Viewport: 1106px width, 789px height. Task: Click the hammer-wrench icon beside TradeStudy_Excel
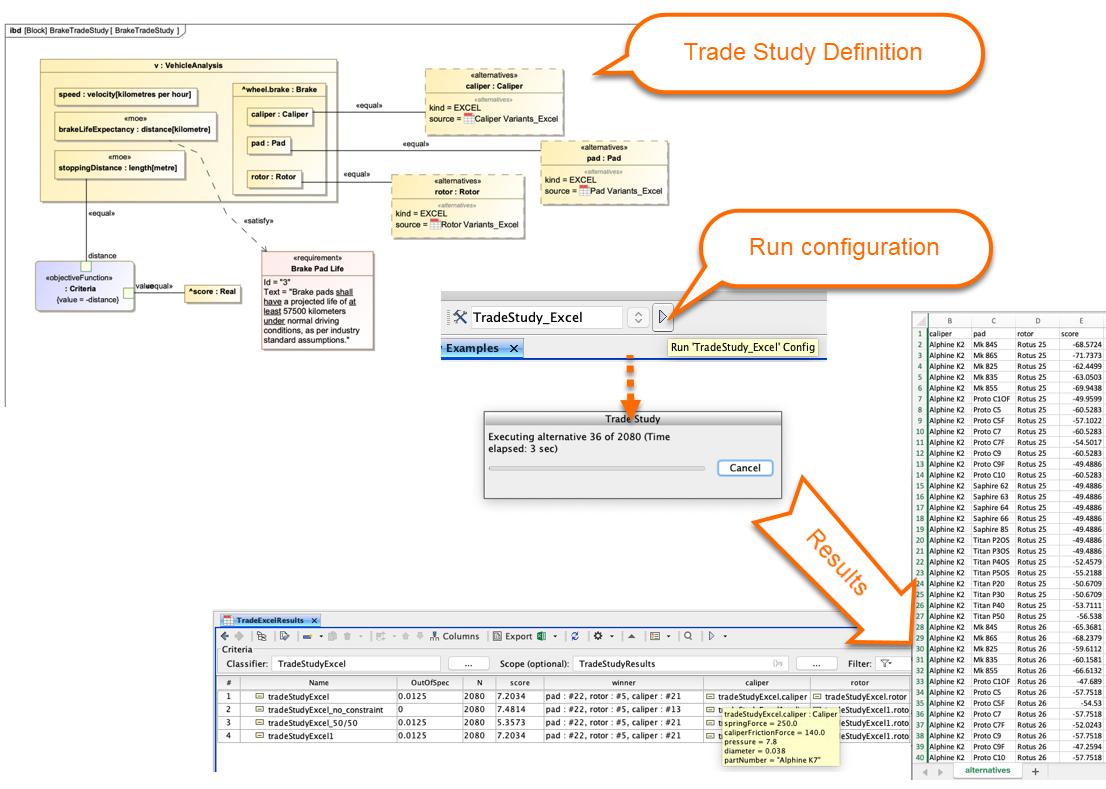(459, 318)
